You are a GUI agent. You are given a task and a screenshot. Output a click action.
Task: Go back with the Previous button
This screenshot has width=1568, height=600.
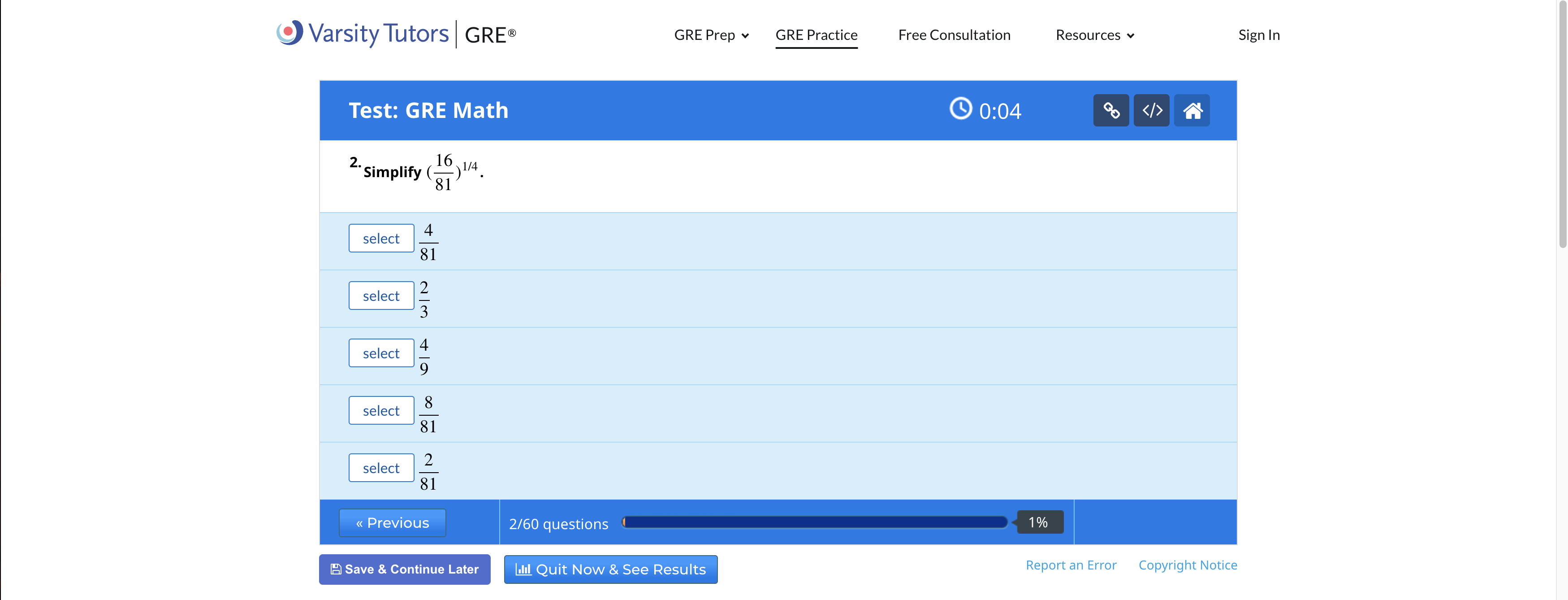click(392, 522)
